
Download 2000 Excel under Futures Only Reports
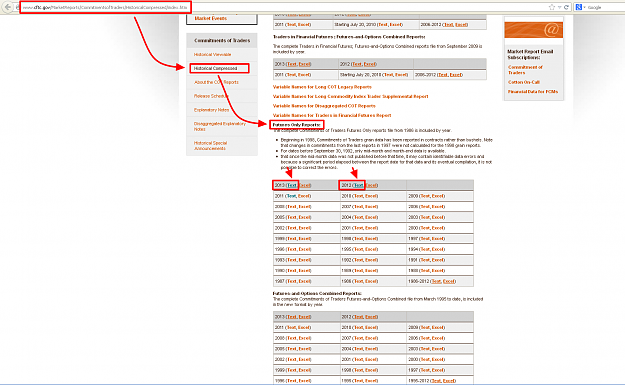pos(438,228)
